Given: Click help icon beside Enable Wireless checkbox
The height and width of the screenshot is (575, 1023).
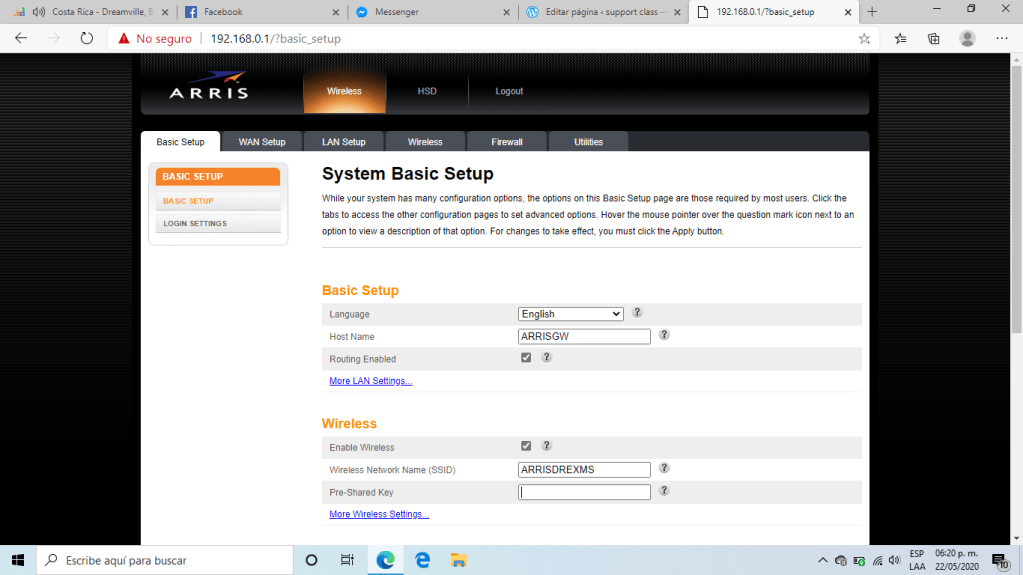Looking at the screenshot, I should click(547, 446).
